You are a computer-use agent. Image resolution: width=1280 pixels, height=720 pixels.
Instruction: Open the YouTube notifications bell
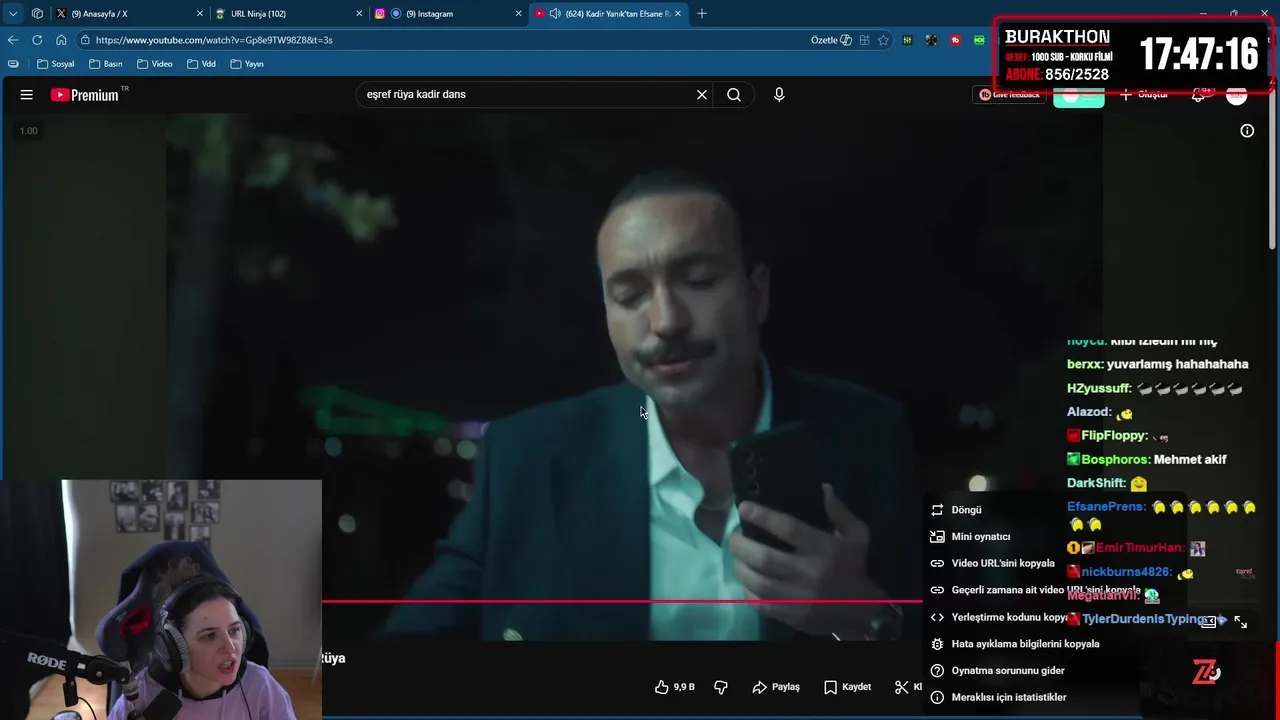[1198, 95]
